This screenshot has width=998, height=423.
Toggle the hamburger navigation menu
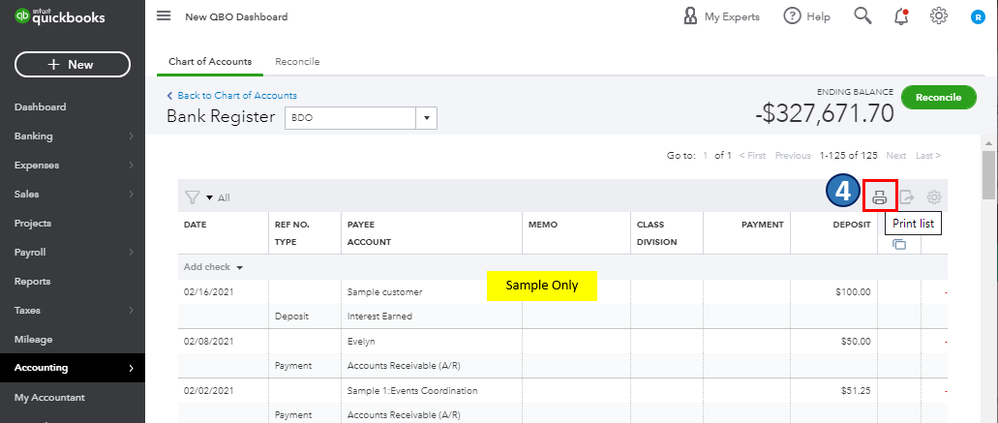(x=164, y=16)
